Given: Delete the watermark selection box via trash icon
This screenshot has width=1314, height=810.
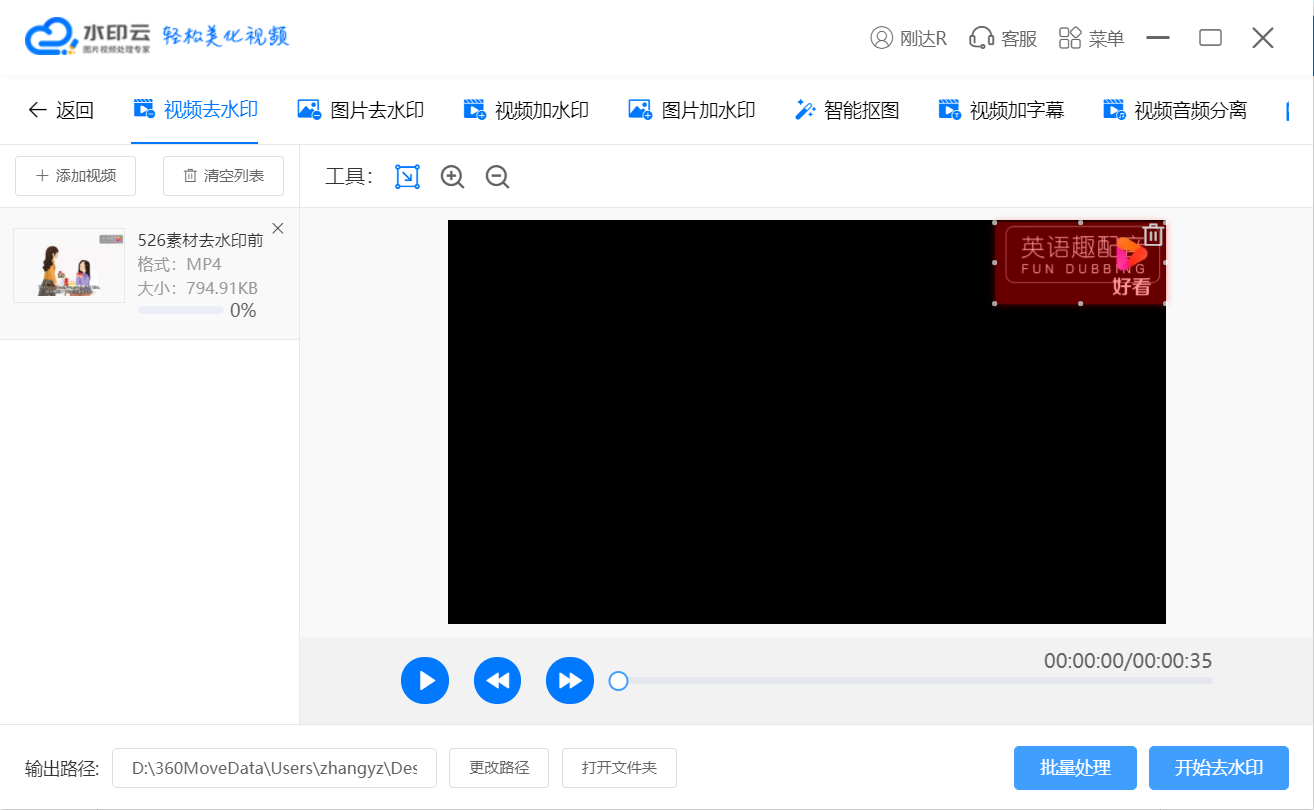Looking at the screenshot, I should click(1153, 234).
